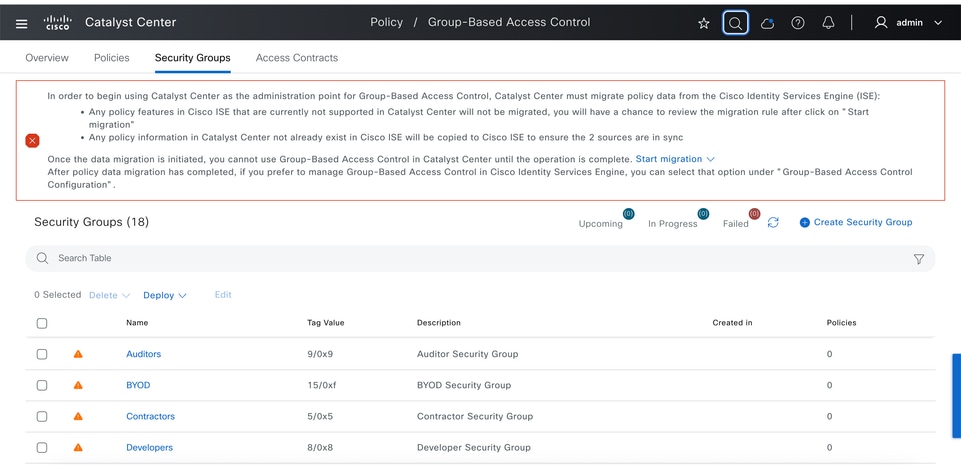Viewport: 961px width, 465px height.
Task: Click the warning icon for BYOD
Action: [x=78, y=385]
